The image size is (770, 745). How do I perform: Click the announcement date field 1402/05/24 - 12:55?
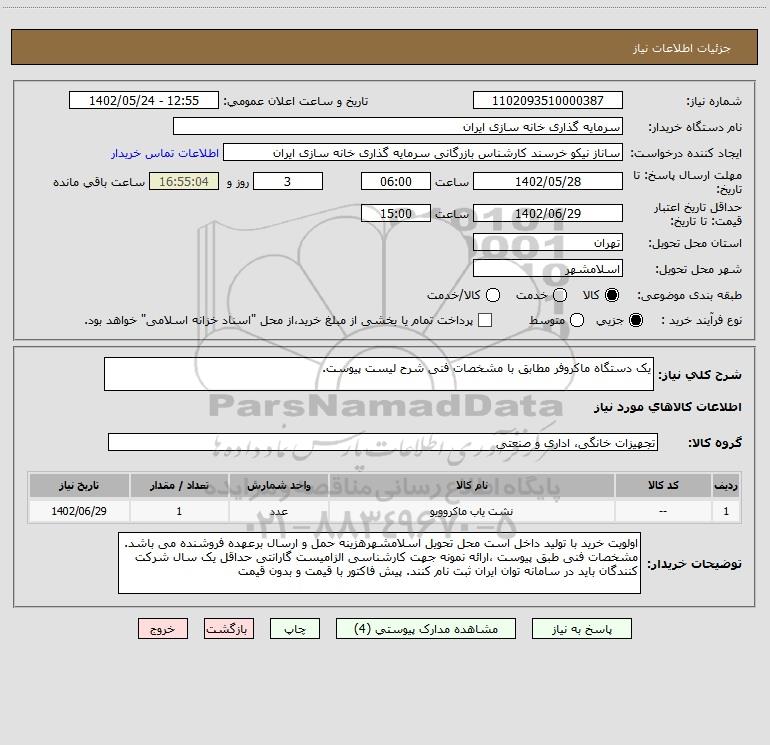pyautogui.click(x=144, y=101)
